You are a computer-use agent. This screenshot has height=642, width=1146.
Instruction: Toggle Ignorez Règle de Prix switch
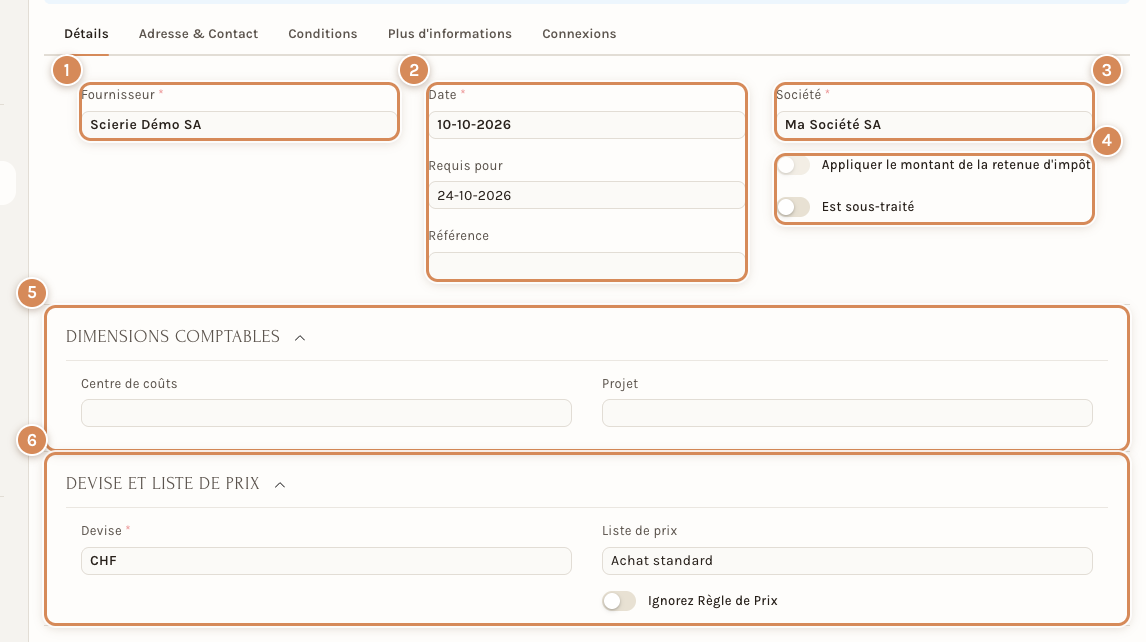[619, 601]
